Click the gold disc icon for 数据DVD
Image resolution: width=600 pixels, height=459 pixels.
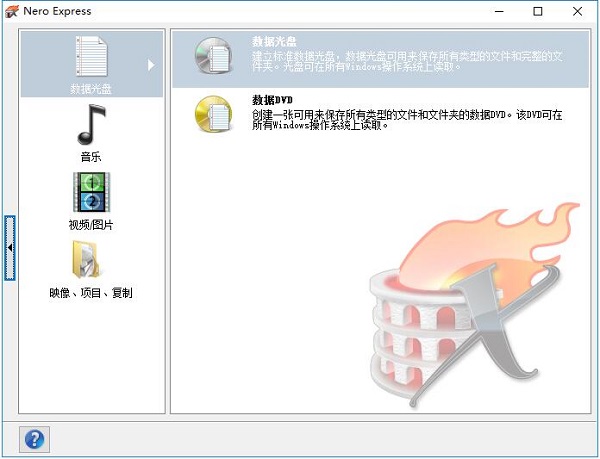214,114
